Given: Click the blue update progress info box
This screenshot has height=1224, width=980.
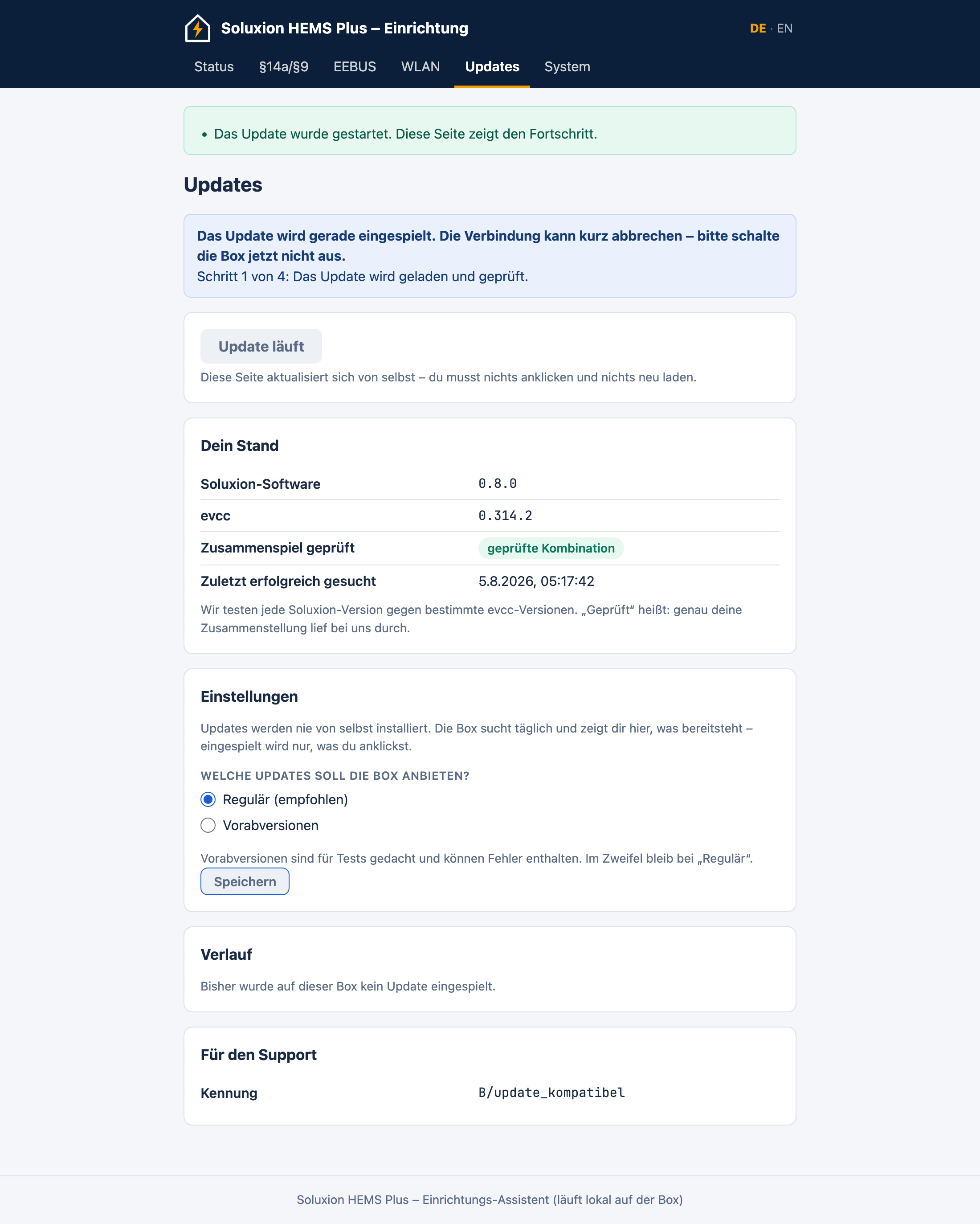Looking at the screenshot, I should pyautogui.click(x=490, y=255).
